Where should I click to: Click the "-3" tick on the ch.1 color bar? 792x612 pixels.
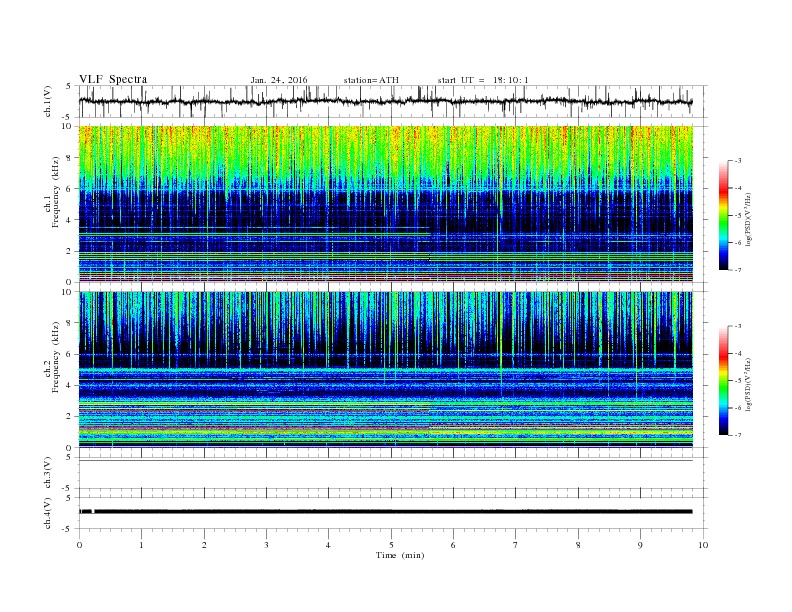(x=738, y=161)
